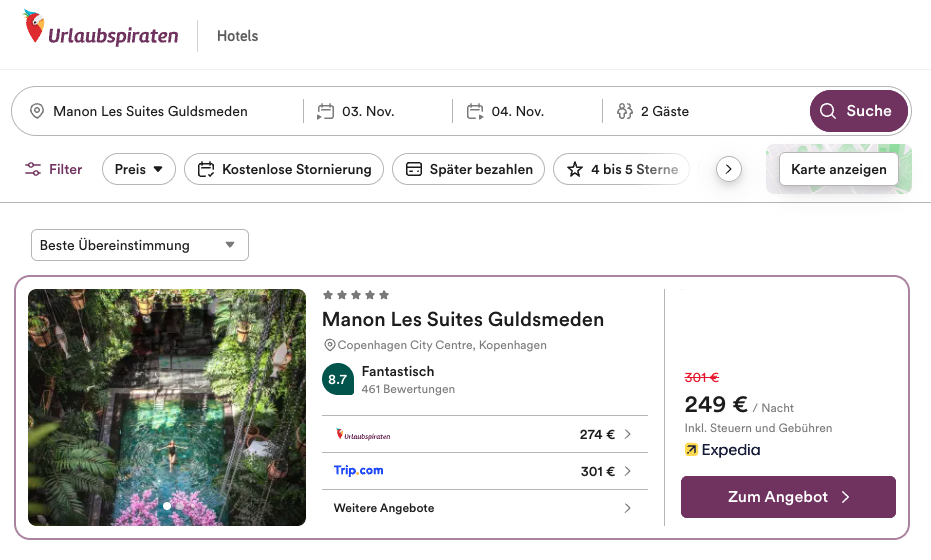This screenshot has height=560, width=931.
Task: Open the Beste Übereinstimmung sort dropdown
Action: tap(140, 245)
